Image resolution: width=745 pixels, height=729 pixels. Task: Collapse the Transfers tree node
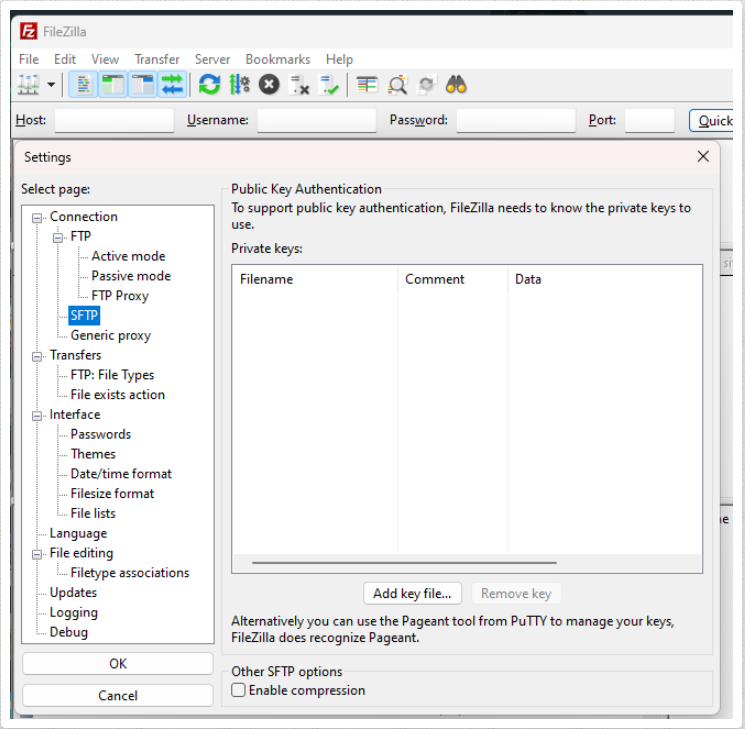pyautogui.click(x=38, y=356)
